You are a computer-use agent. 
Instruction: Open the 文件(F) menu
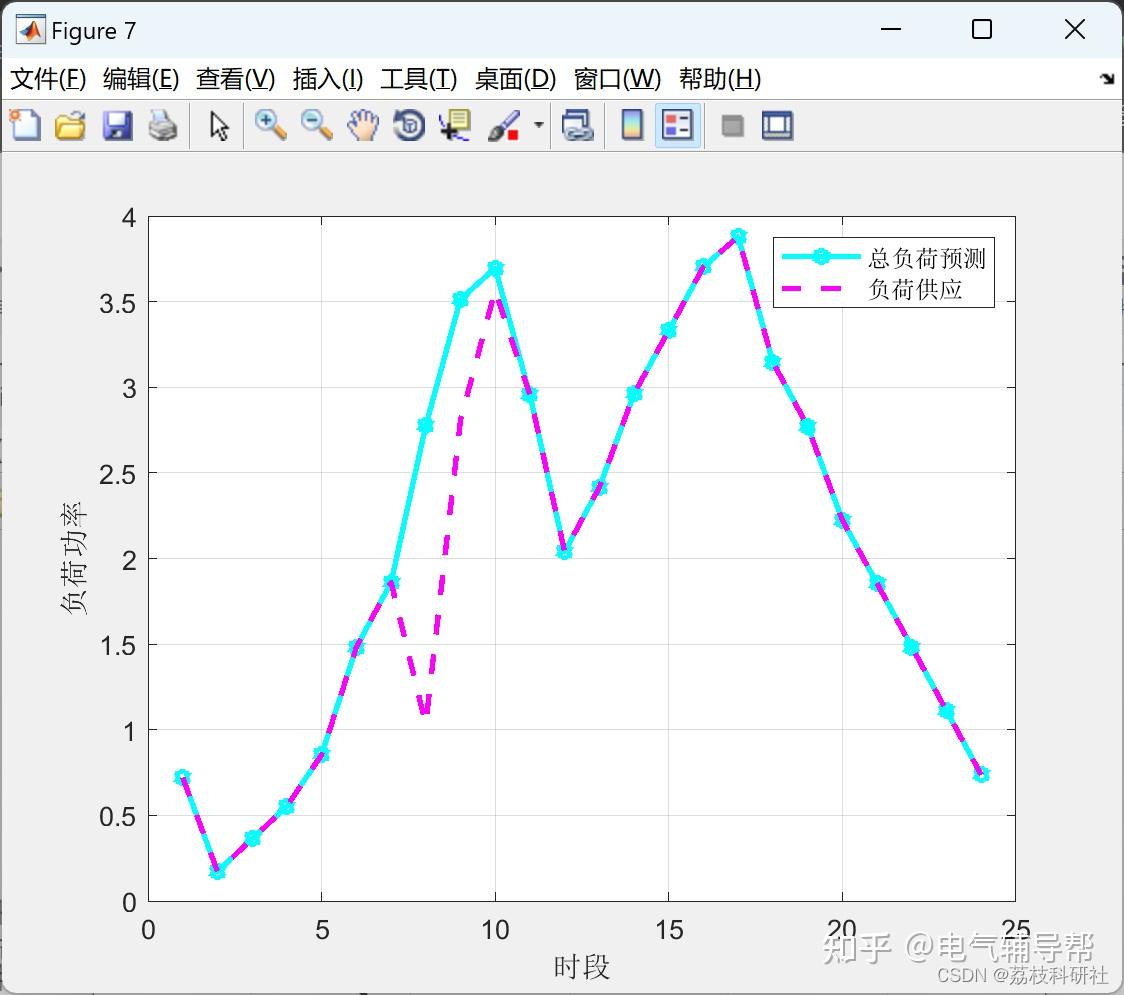point(48,79)
